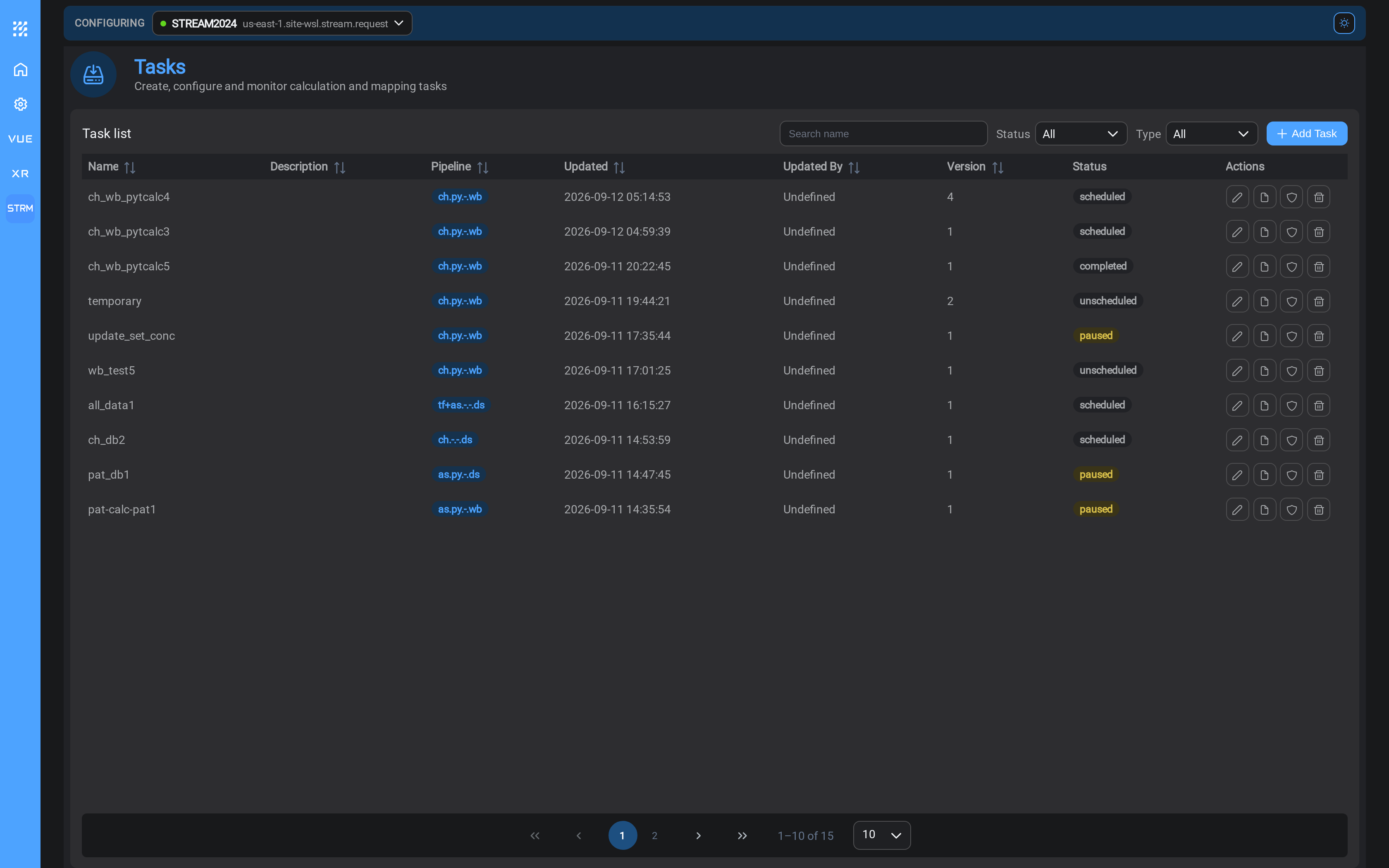
Task: Click pipeline tag as.py.-.wb for pat-calc-pat1
Action: [x=460, y=509]
